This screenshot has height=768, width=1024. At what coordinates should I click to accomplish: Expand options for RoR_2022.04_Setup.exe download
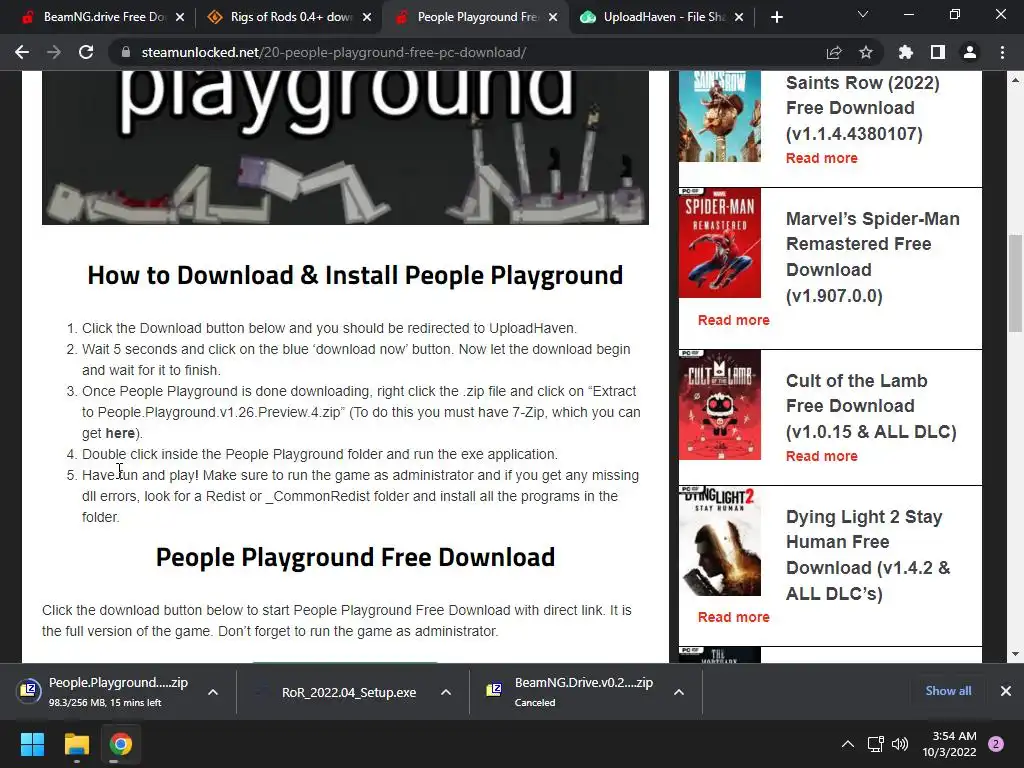[445, 692]
